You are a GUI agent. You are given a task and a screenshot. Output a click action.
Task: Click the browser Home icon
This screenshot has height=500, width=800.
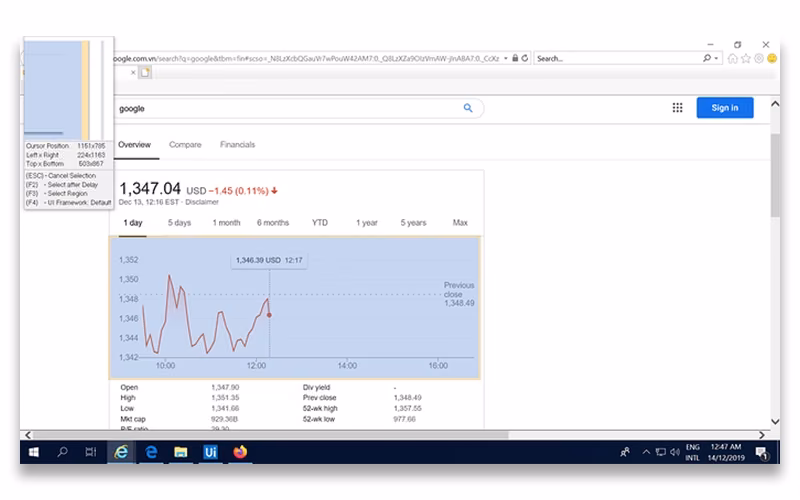tap(733, 58)
